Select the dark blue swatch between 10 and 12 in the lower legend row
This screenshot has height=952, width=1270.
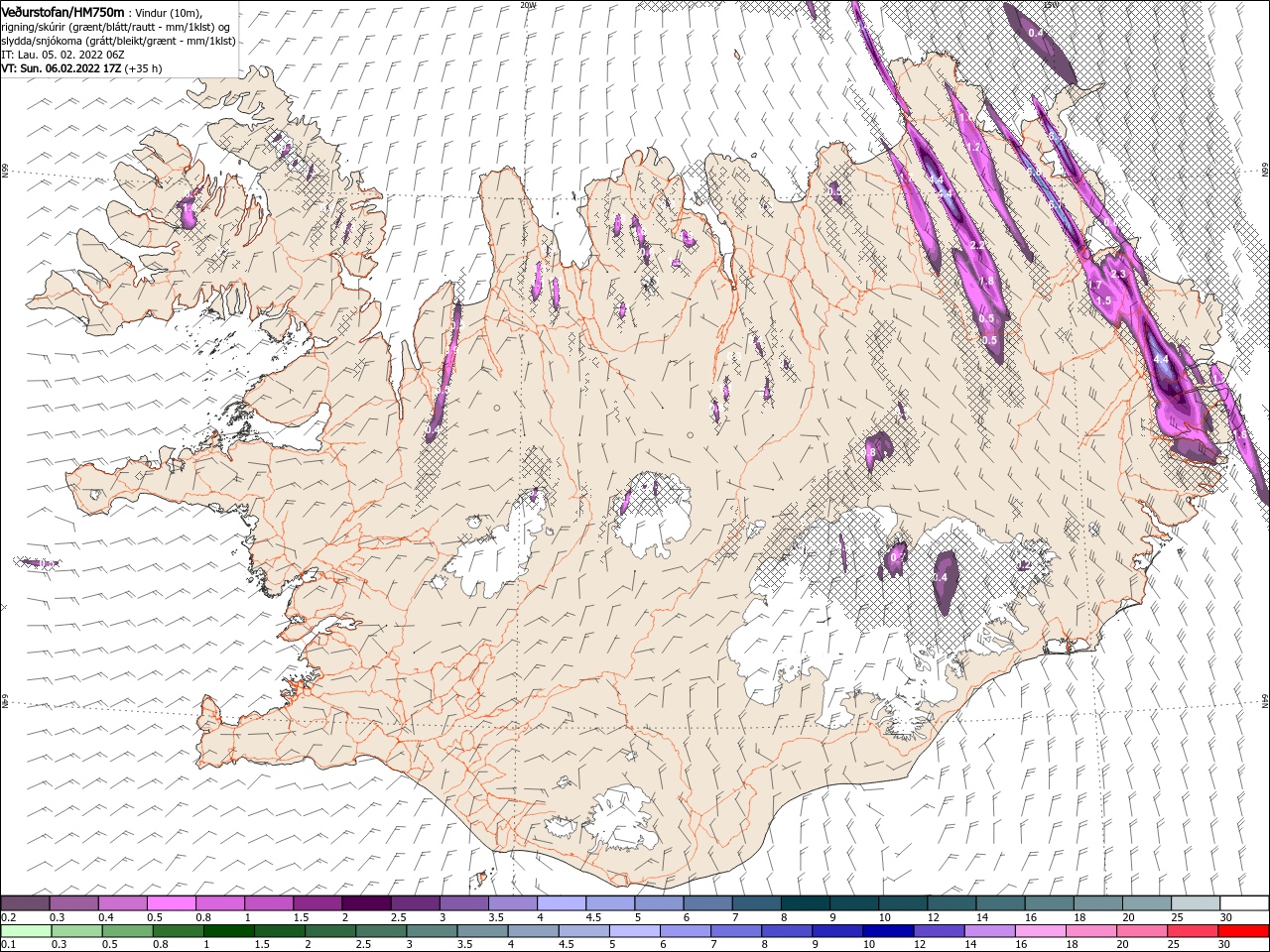click(x=888, y=931)
